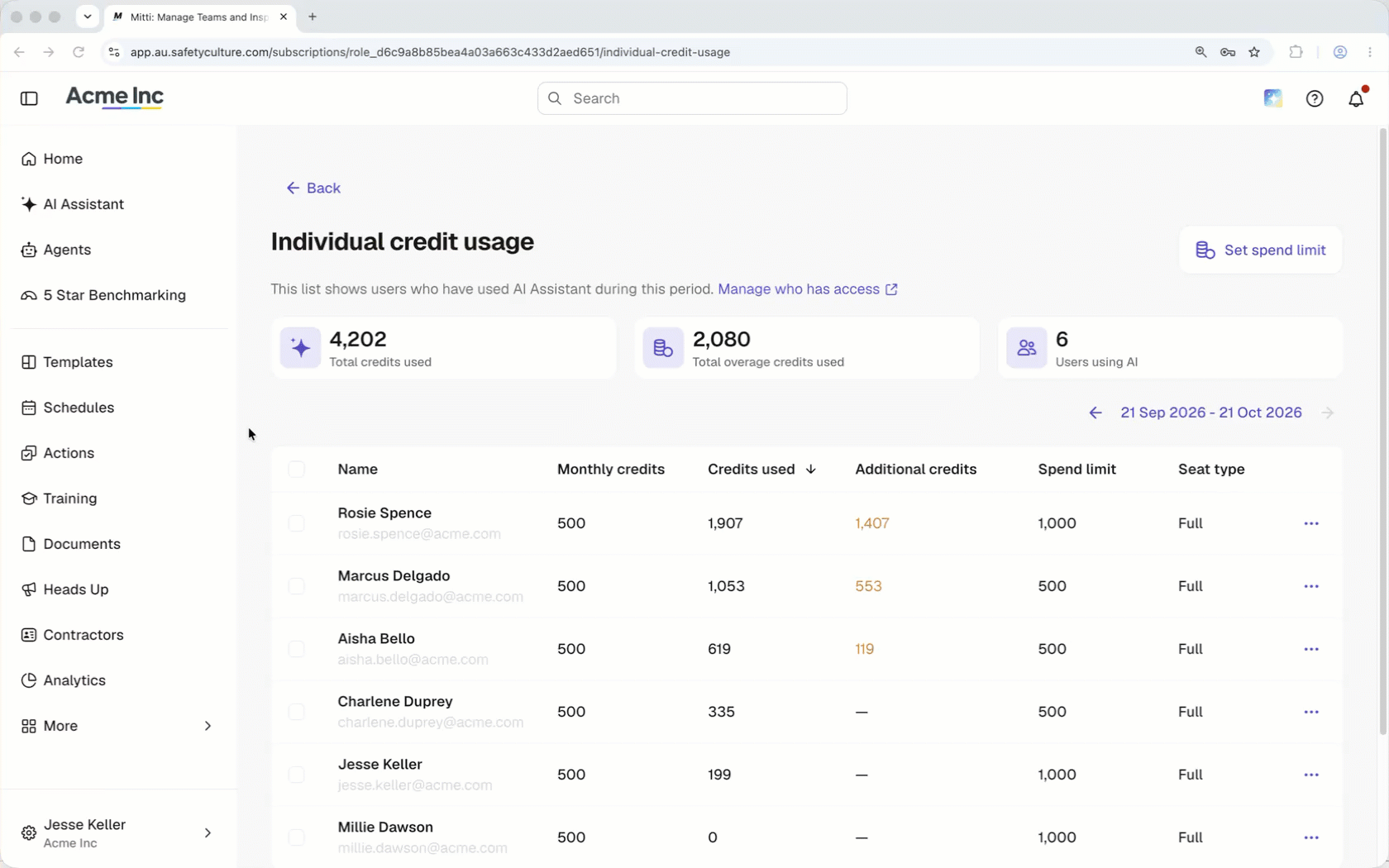Reload the page in browser
Viewport: 1389px width, 868px height.
click(x=79, y=52)
